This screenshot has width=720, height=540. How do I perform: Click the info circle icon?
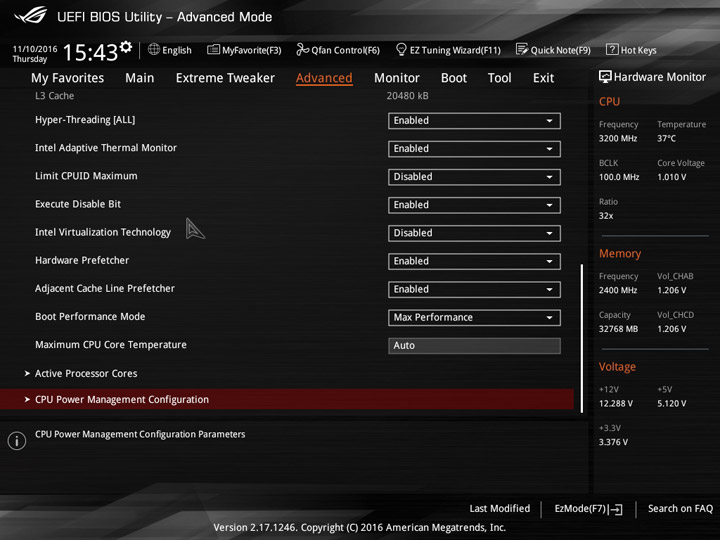coord(17,441)
